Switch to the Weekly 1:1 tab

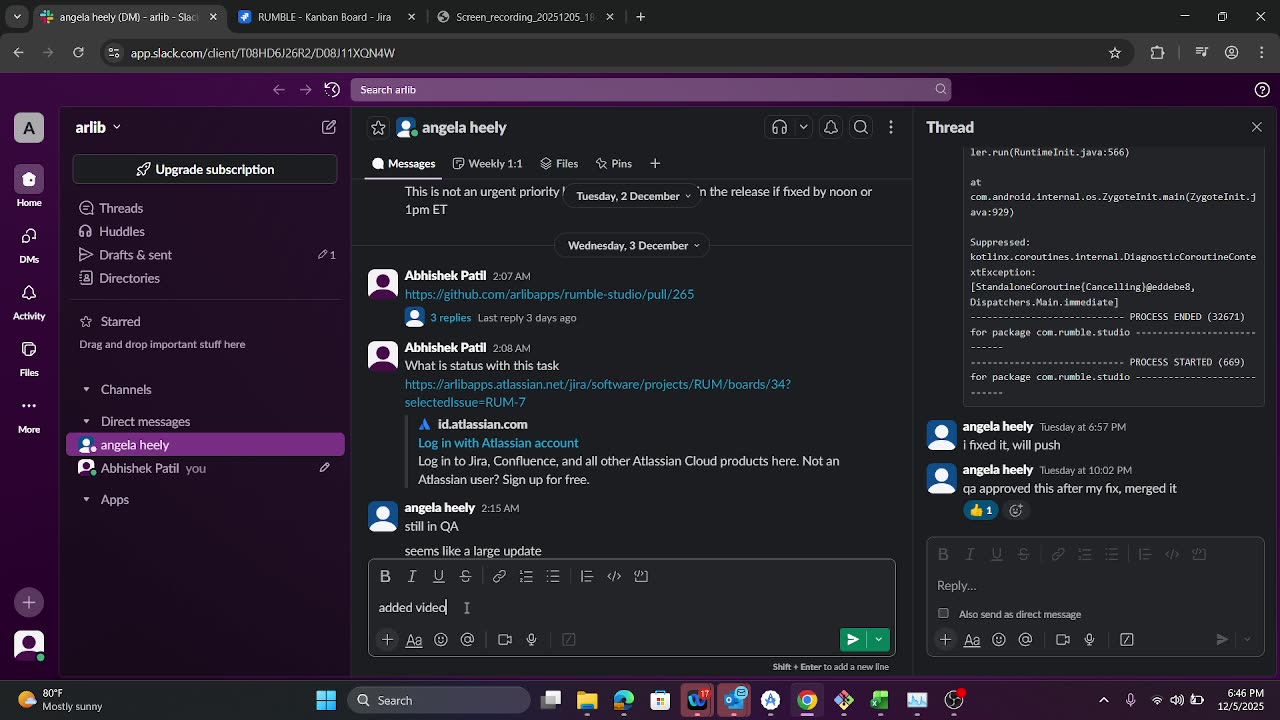point(487,164)
